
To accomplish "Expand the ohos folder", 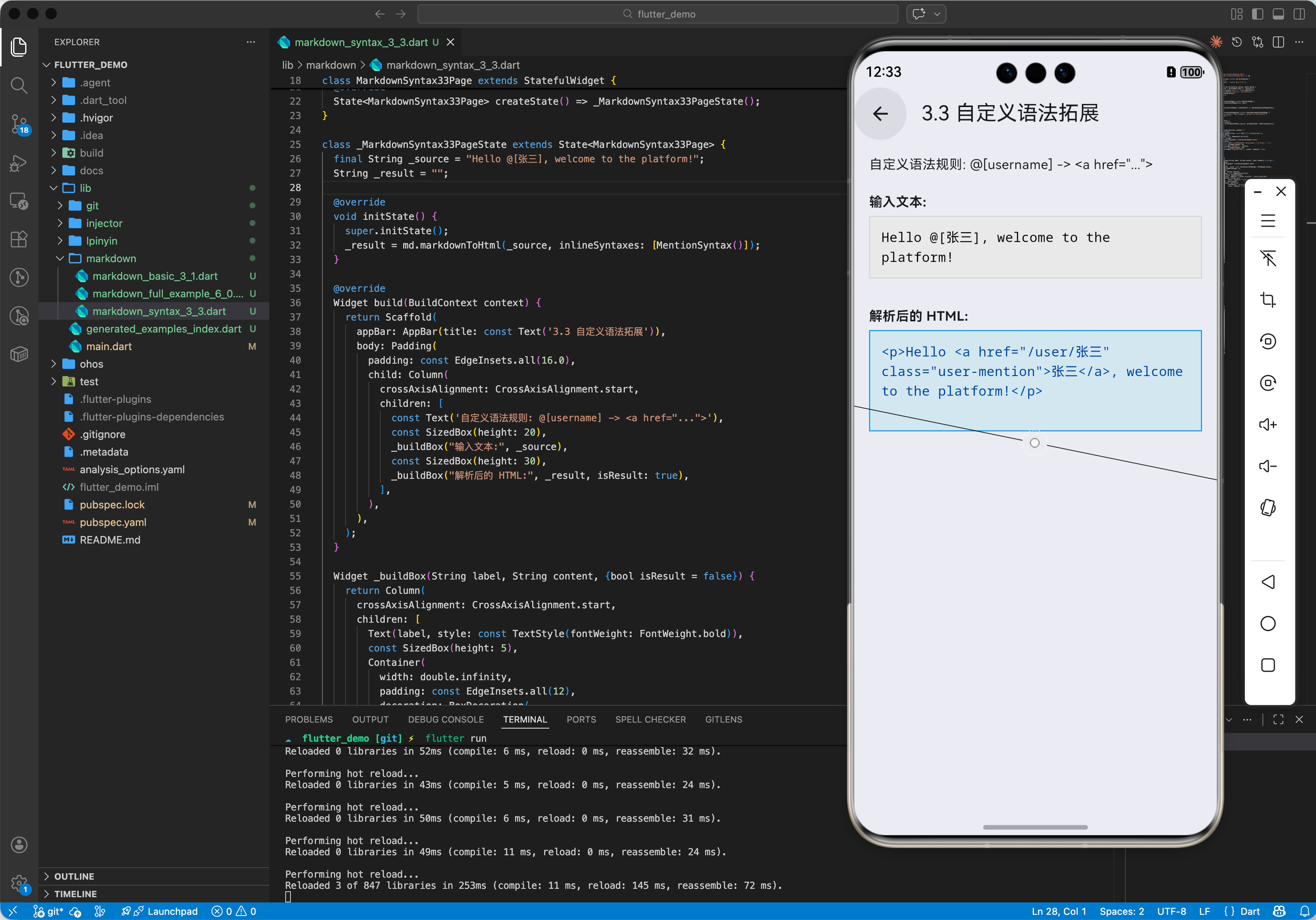I will 91,364.
